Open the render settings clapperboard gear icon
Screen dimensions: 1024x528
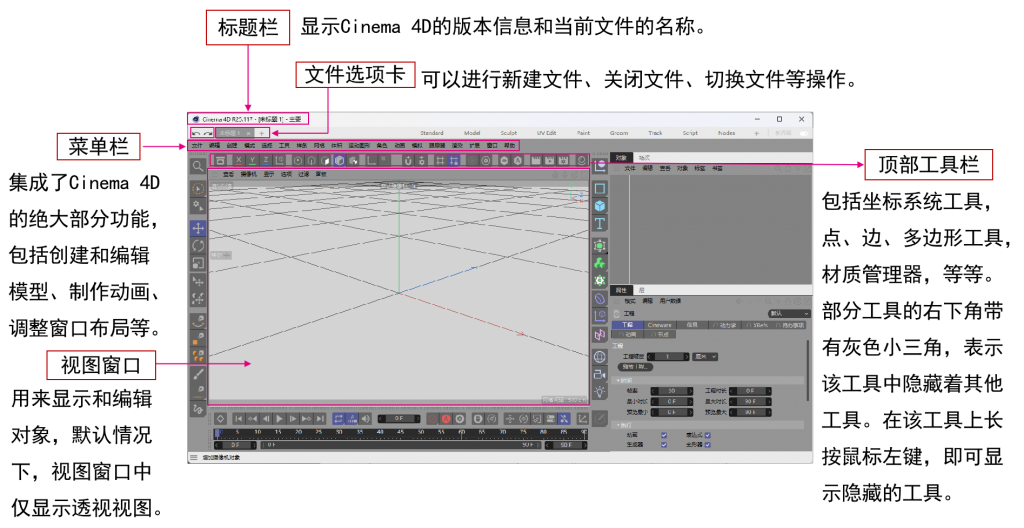tap(564, 160)
